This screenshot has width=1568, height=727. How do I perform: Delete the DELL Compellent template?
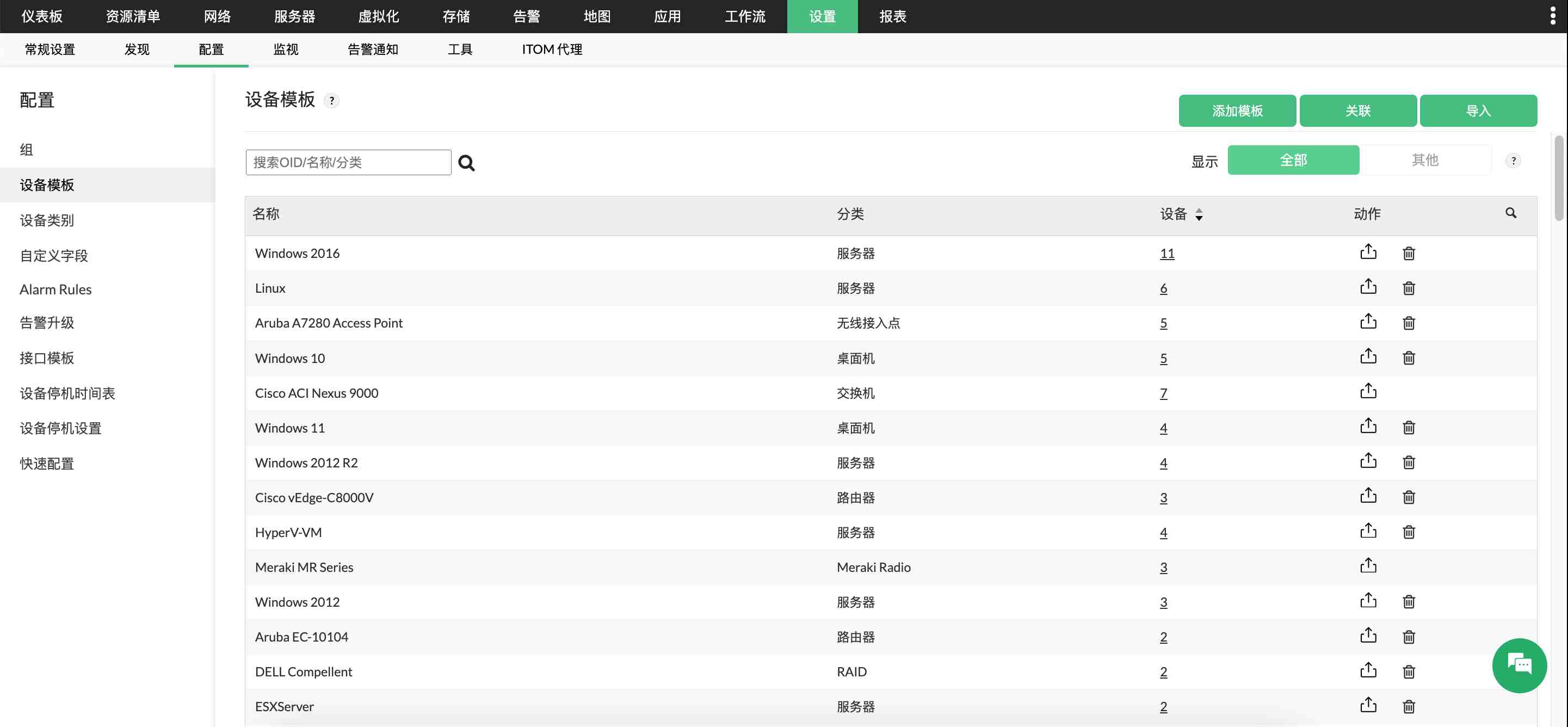[x=1409, y=671]
